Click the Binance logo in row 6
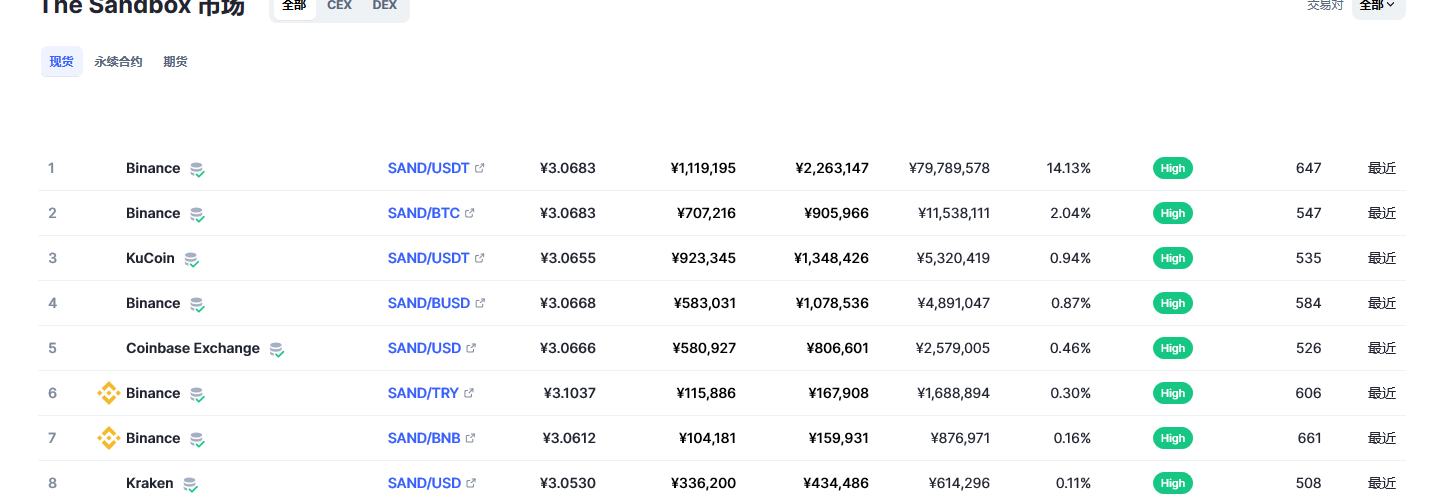 point(108,393)
